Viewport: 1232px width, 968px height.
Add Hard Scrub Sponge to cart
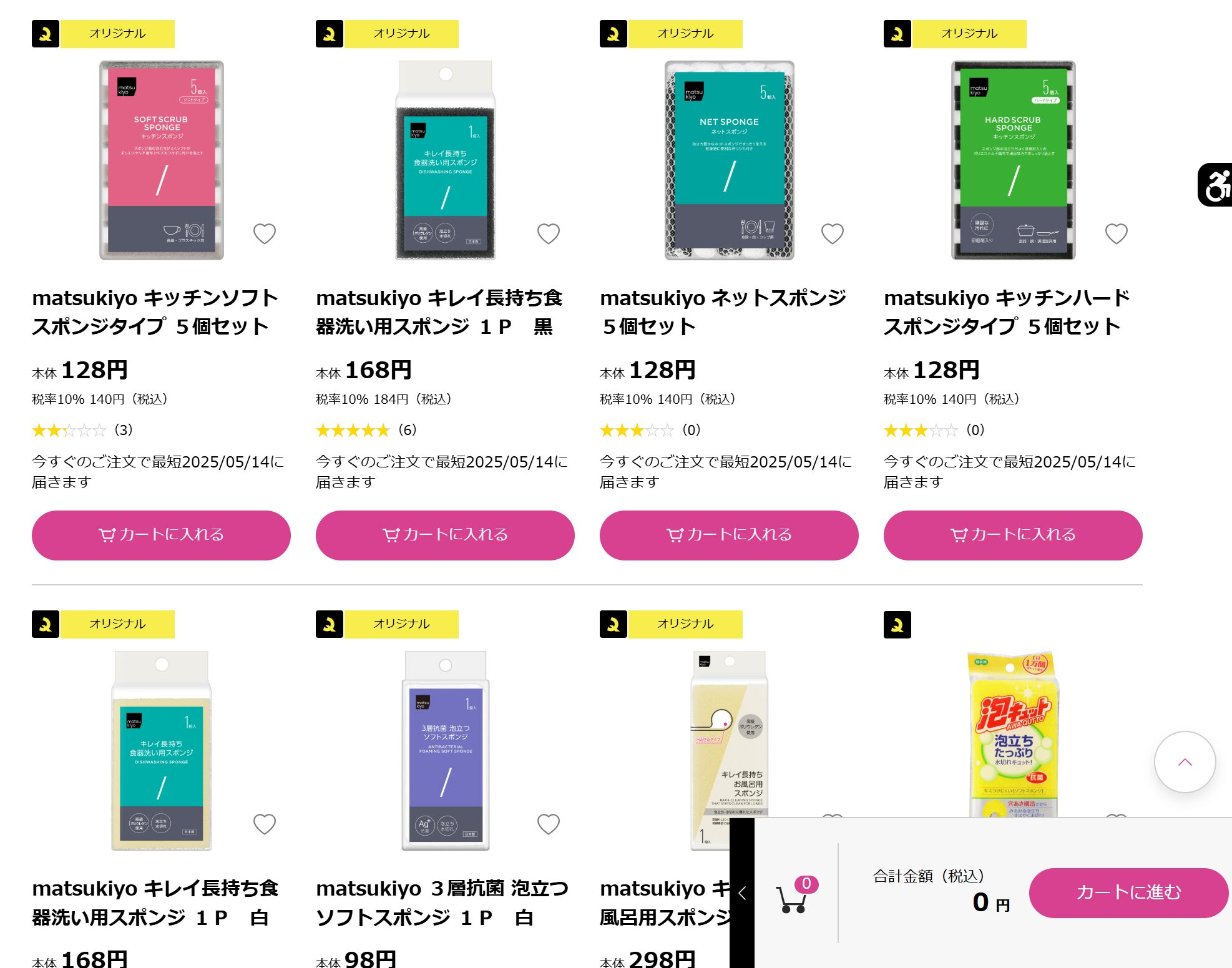pos(1013,535)
